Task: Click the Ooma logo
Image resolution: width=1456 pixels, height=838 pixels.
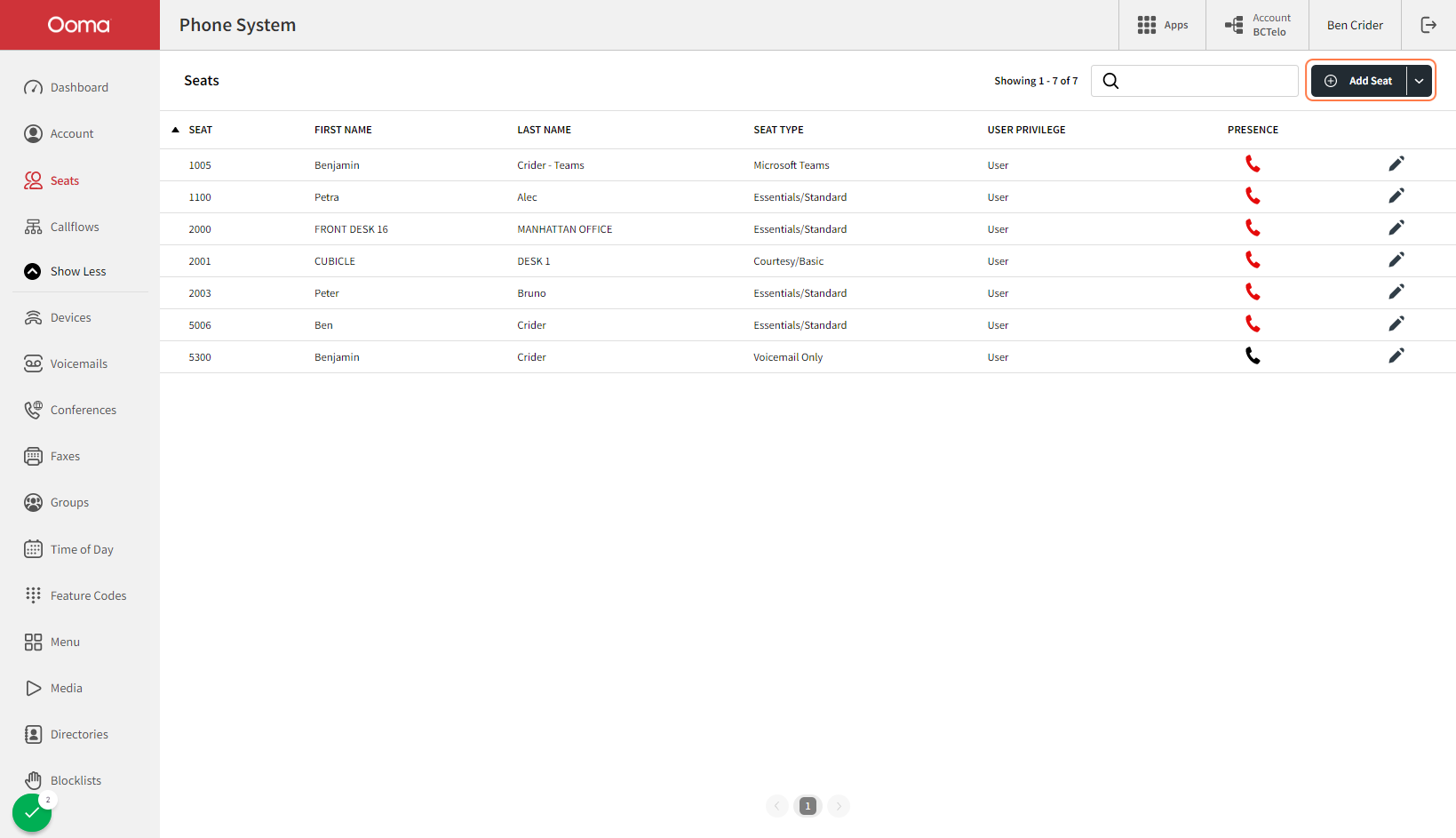Action: click(x=79, y=25)
